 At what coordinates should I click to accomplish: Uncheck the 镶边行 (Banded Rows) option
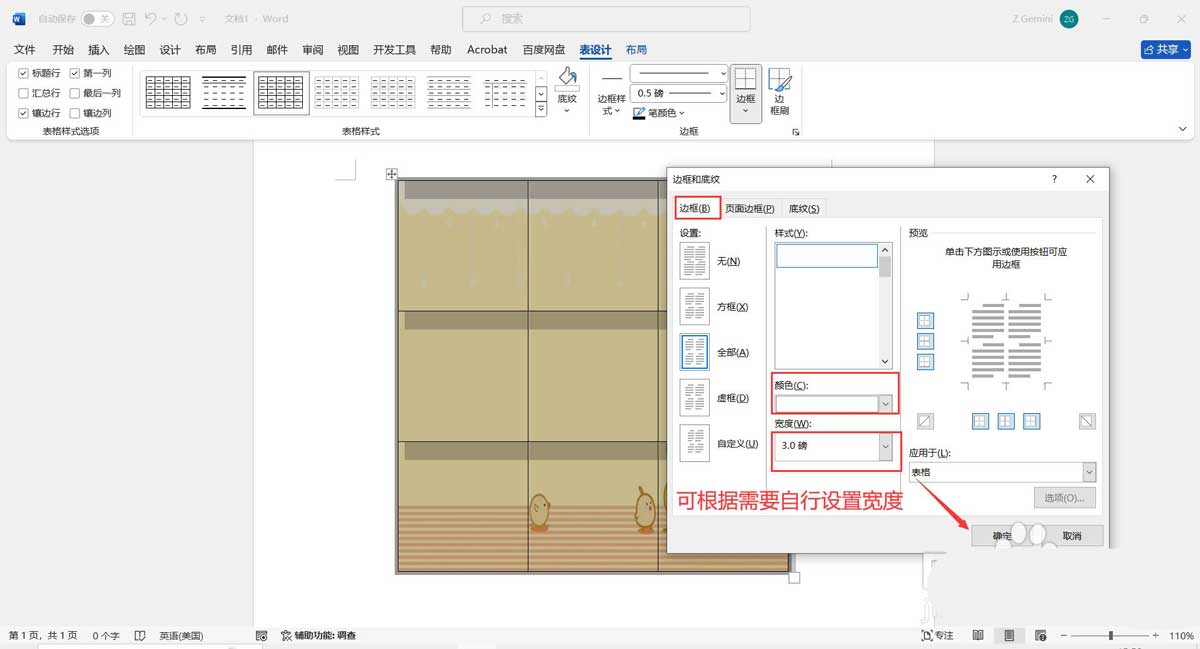click(x=22, y=112)
